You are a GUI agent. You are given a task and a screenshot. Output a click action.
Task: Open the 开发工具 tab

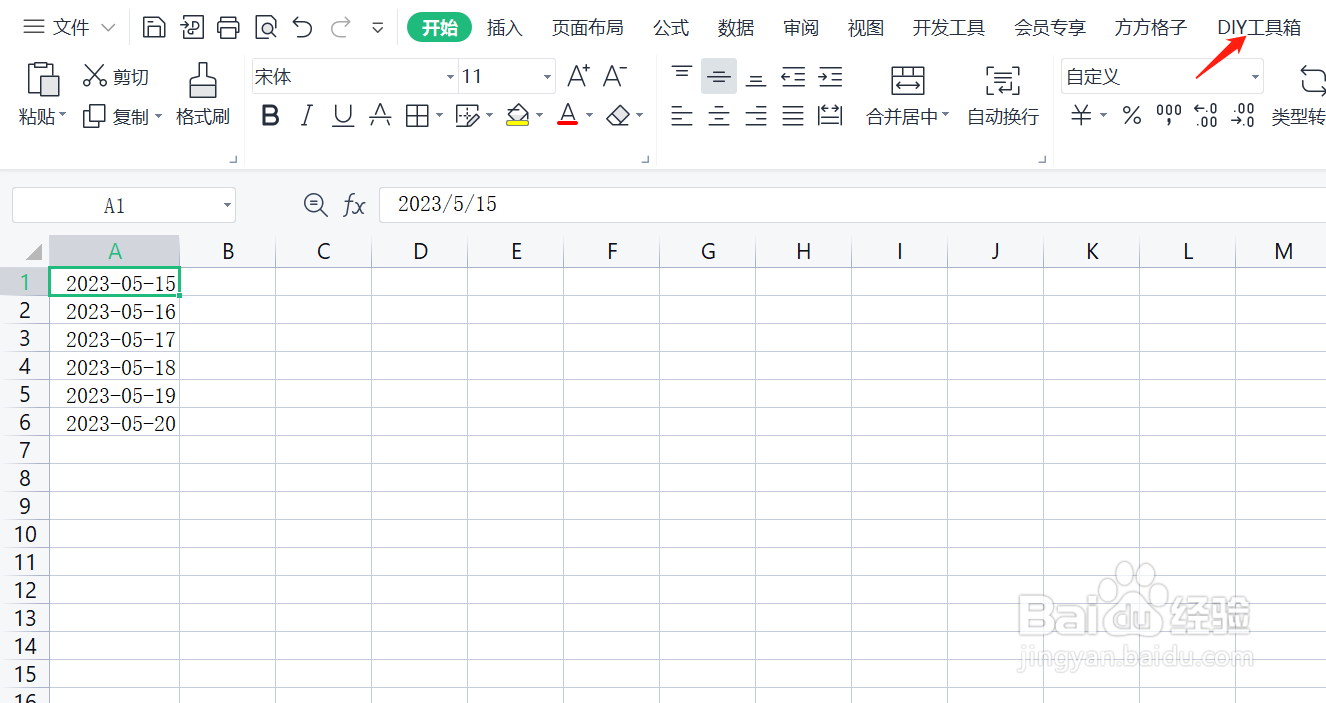point(949,28)
